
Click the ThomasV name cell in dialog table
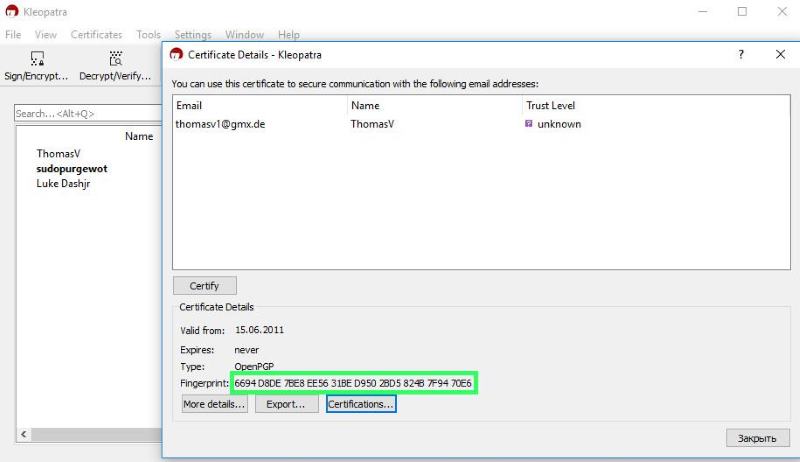click(372, 124)
